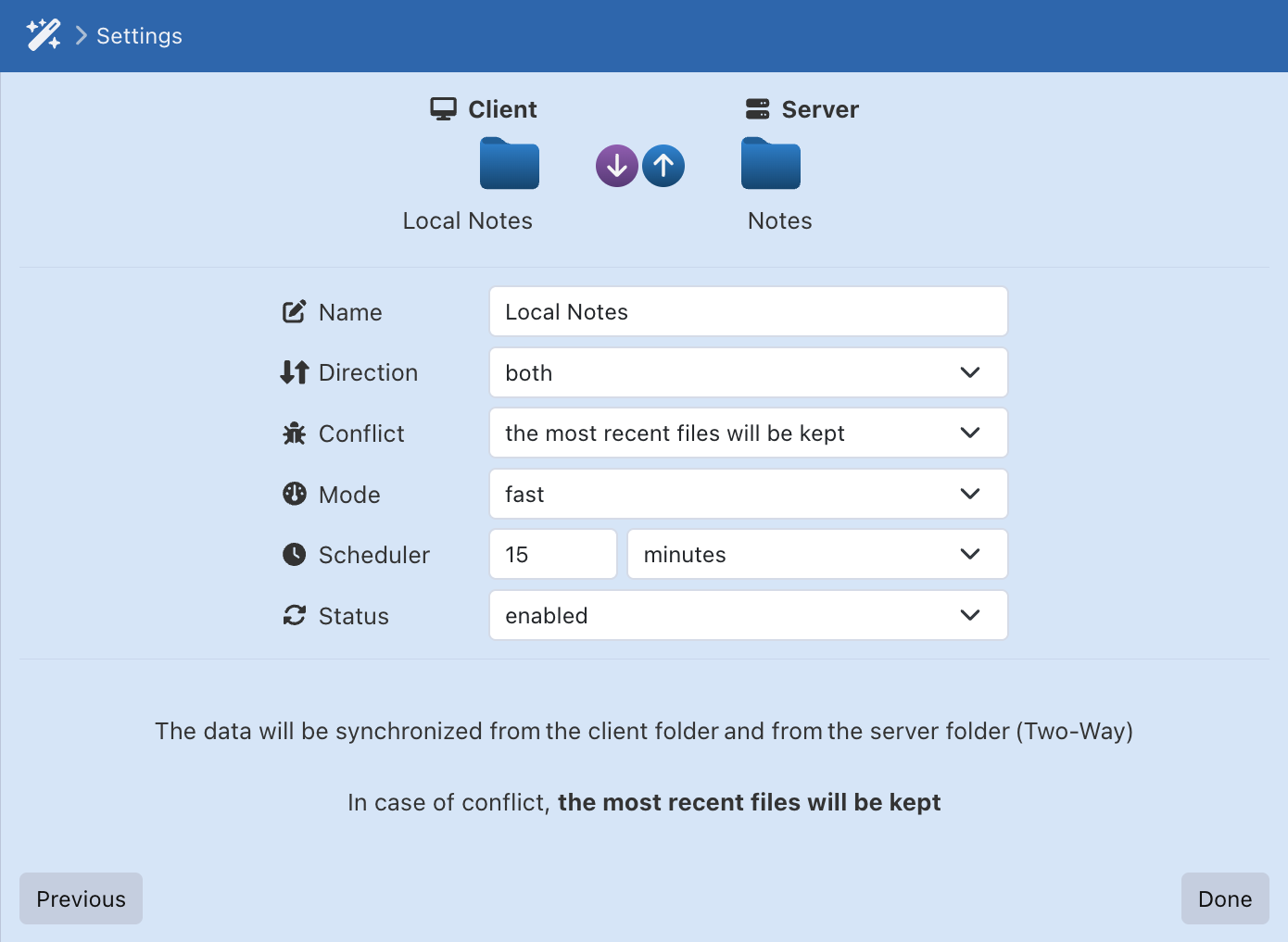This screenshot has height=942, width=1288.
Task: Click the sync arrows icon beside Status
Action: point(293,615)
